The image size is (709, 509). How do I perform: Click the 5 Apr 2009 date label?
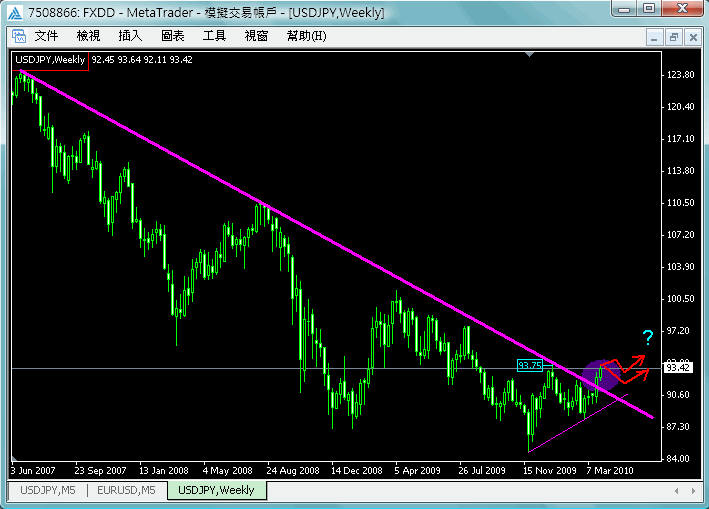pyautogui.click(x=417, y=471)
